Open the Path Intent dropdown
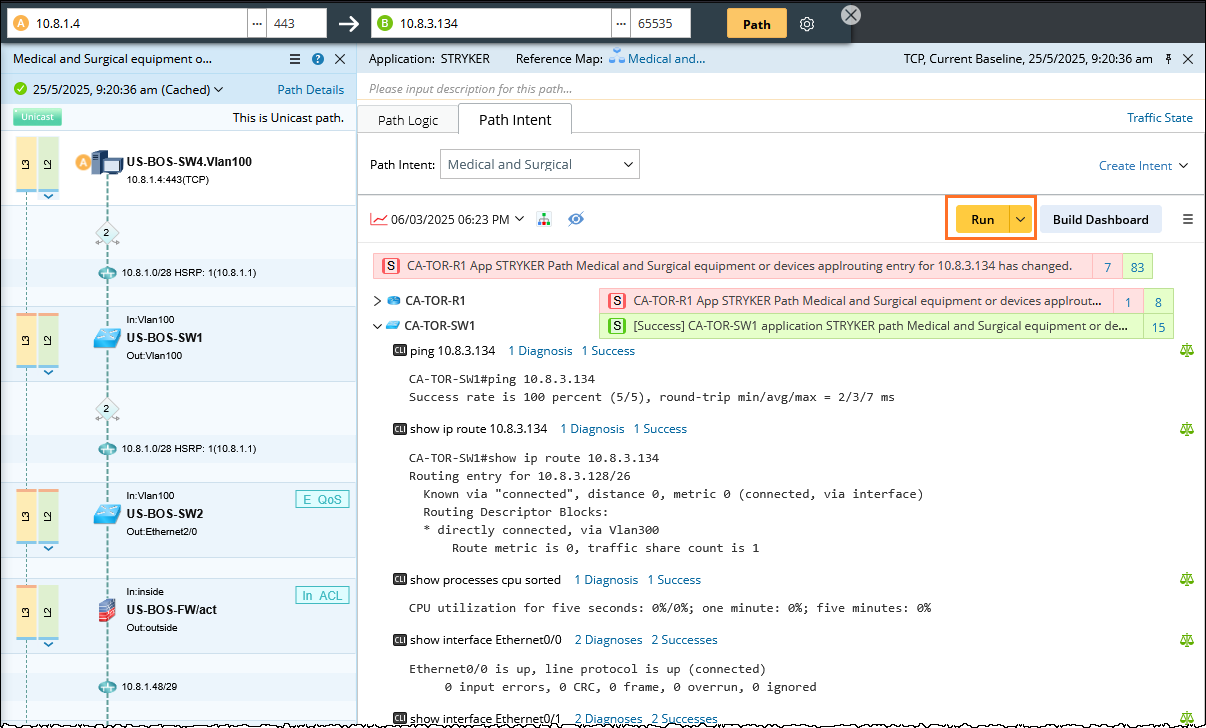Image resolution: width=1206 pixels, height=728 pixels. tap(539, 164)
